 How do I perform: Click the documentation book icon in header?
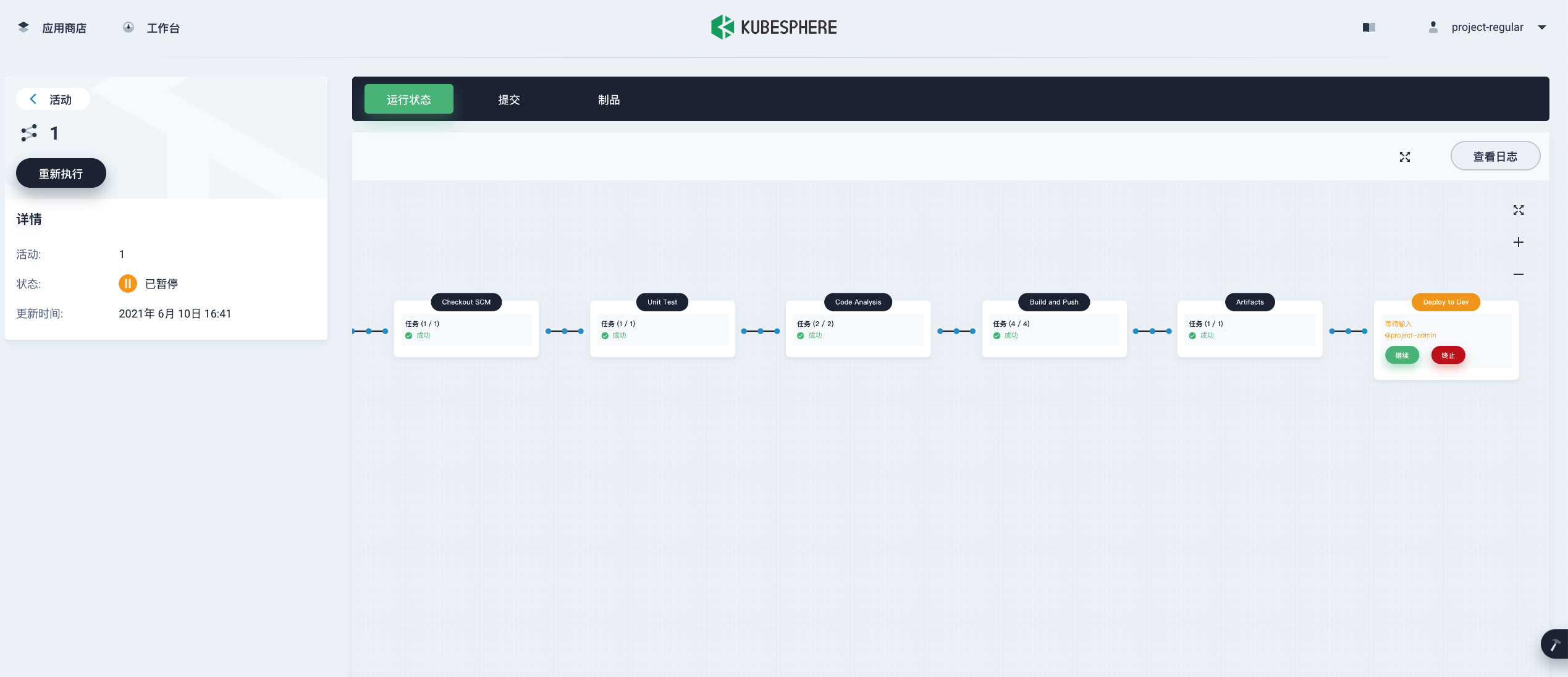click(x=1368, y=27)
